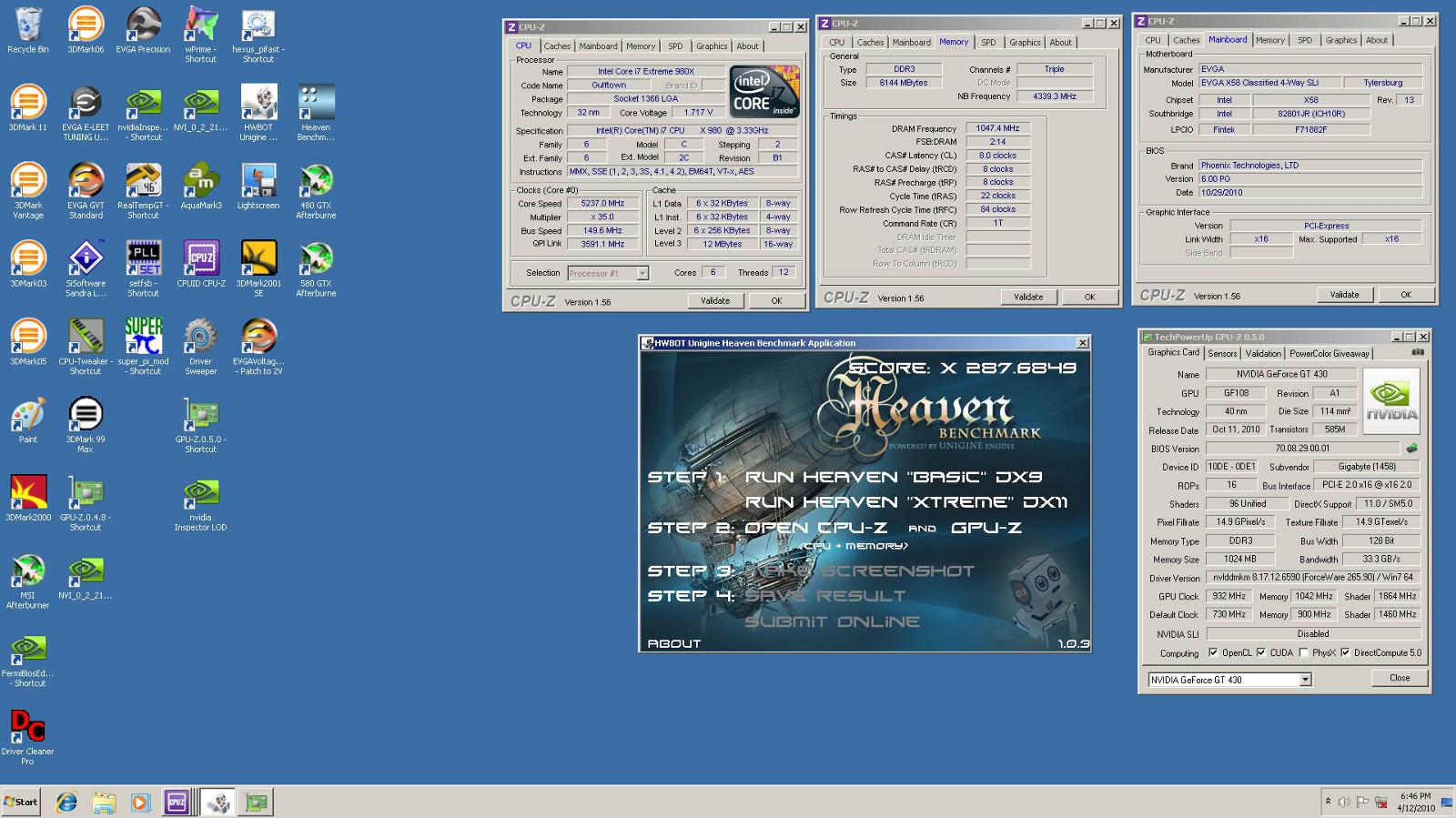
Task: Open CPUID CPU-Z desktop icon
Action: coord(200,264)
